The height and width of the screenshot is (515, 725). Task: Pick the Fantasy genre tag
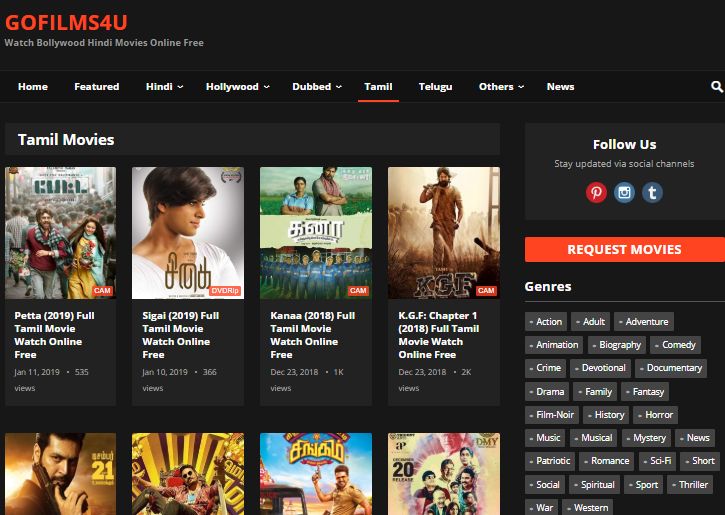coord(645,392)
